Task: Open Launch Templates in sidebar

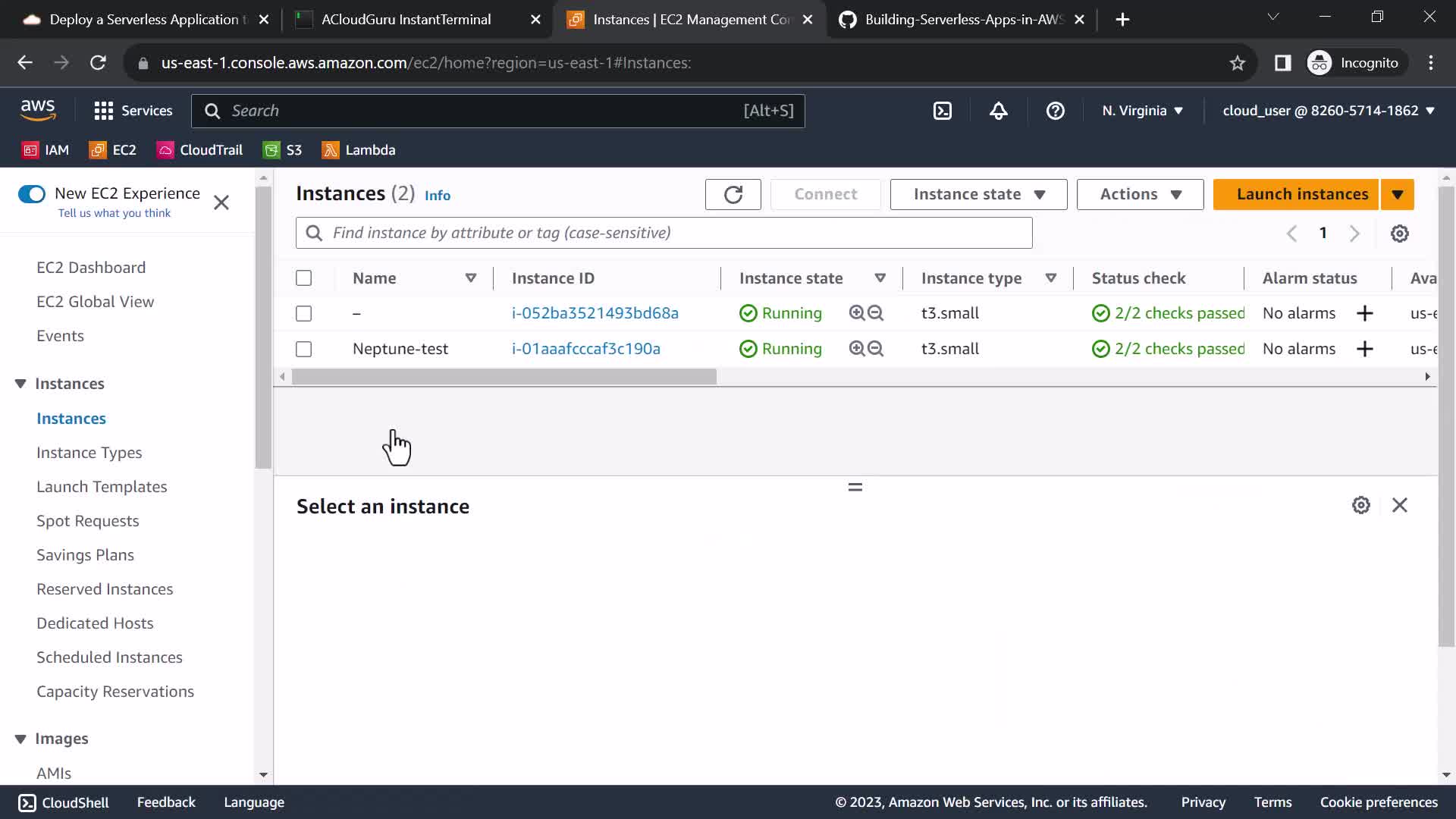Action: click(102, 487)
